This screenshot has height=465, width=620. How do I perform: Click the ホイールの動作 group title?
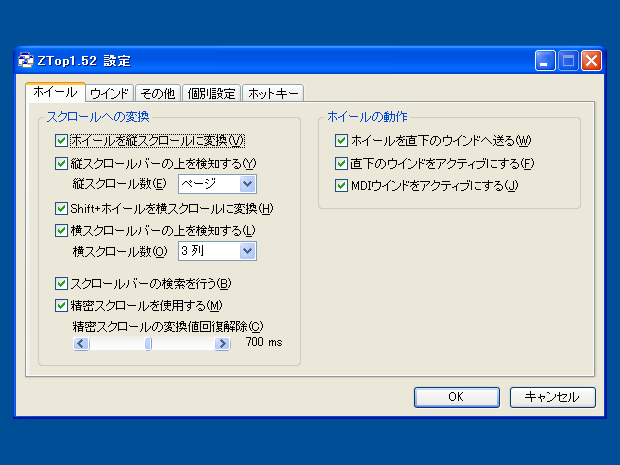367,117
